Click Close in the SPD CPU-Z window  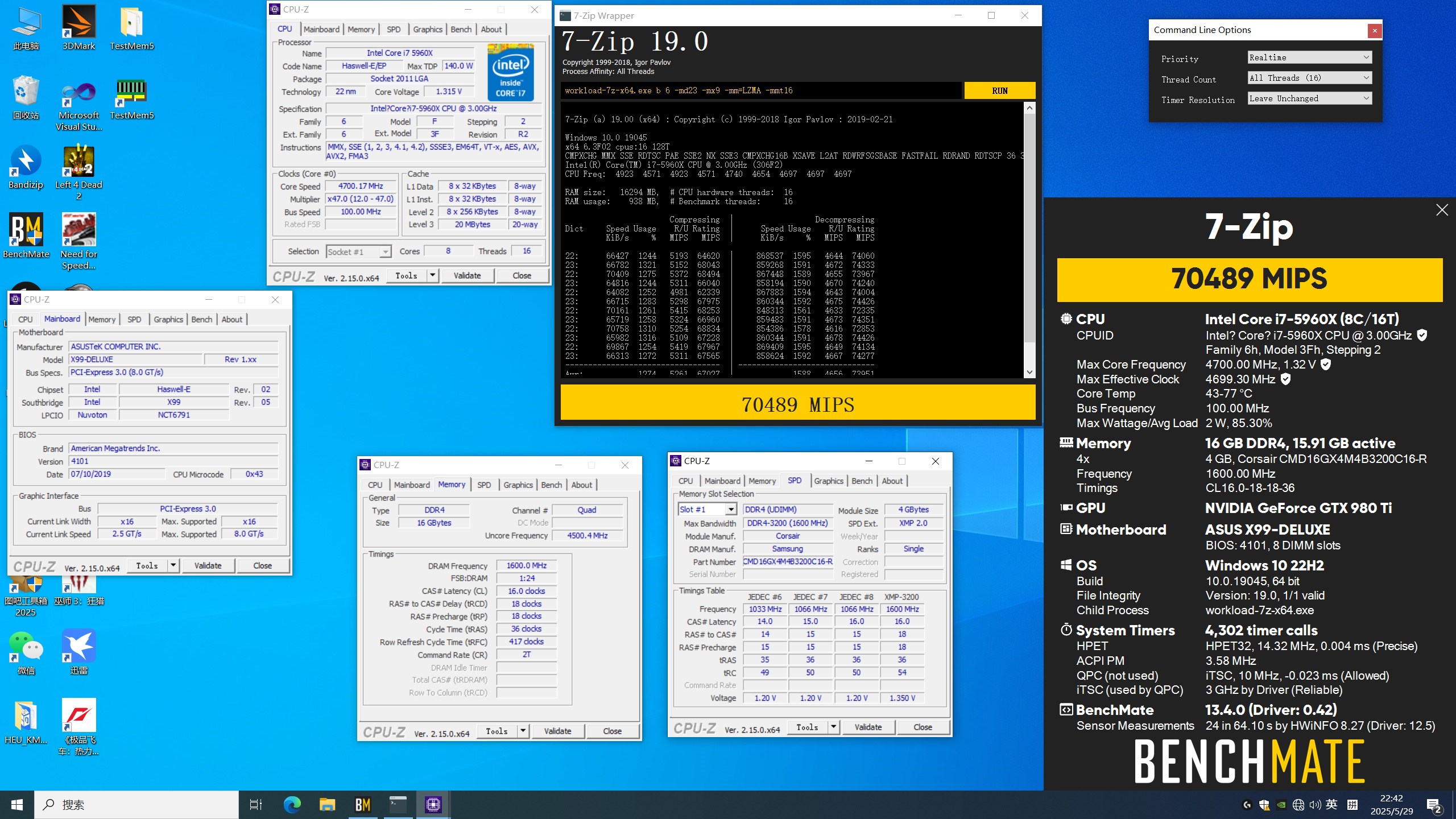923,727
